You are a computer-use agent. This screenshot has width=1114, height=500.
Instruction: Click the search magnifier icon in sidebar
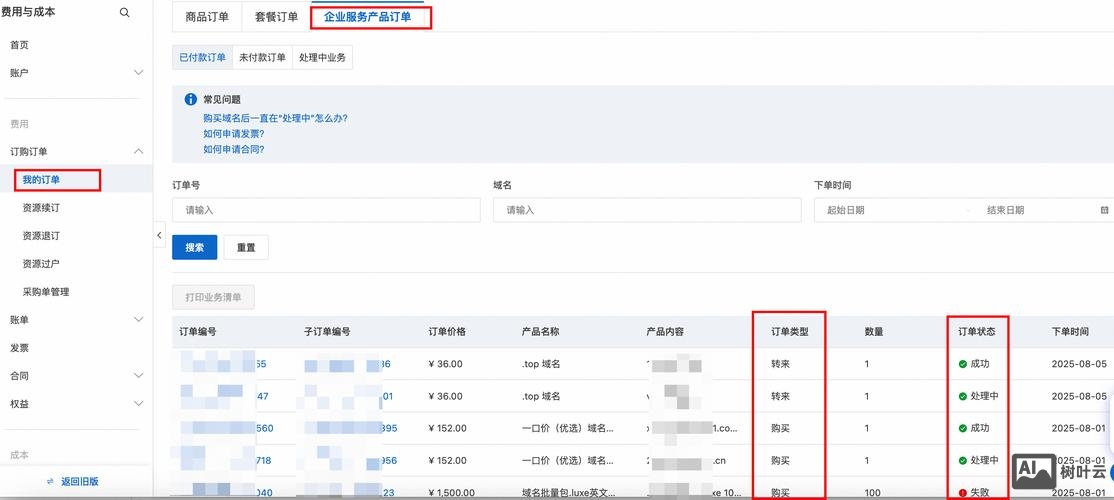[x=125, y=13]
